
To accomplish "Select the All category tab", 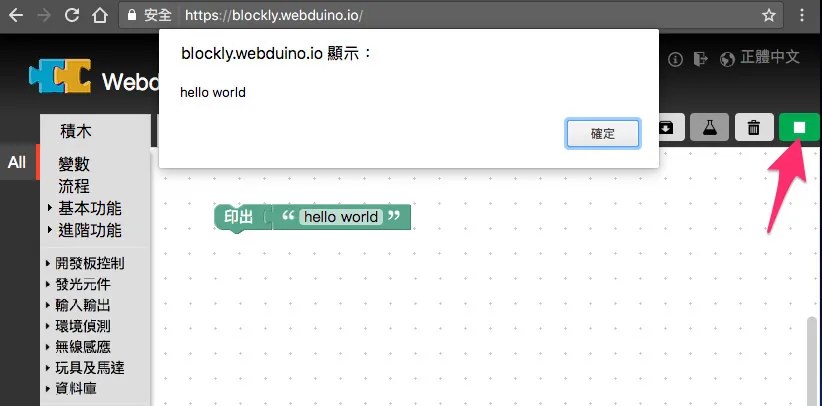I will coord(17,163).
